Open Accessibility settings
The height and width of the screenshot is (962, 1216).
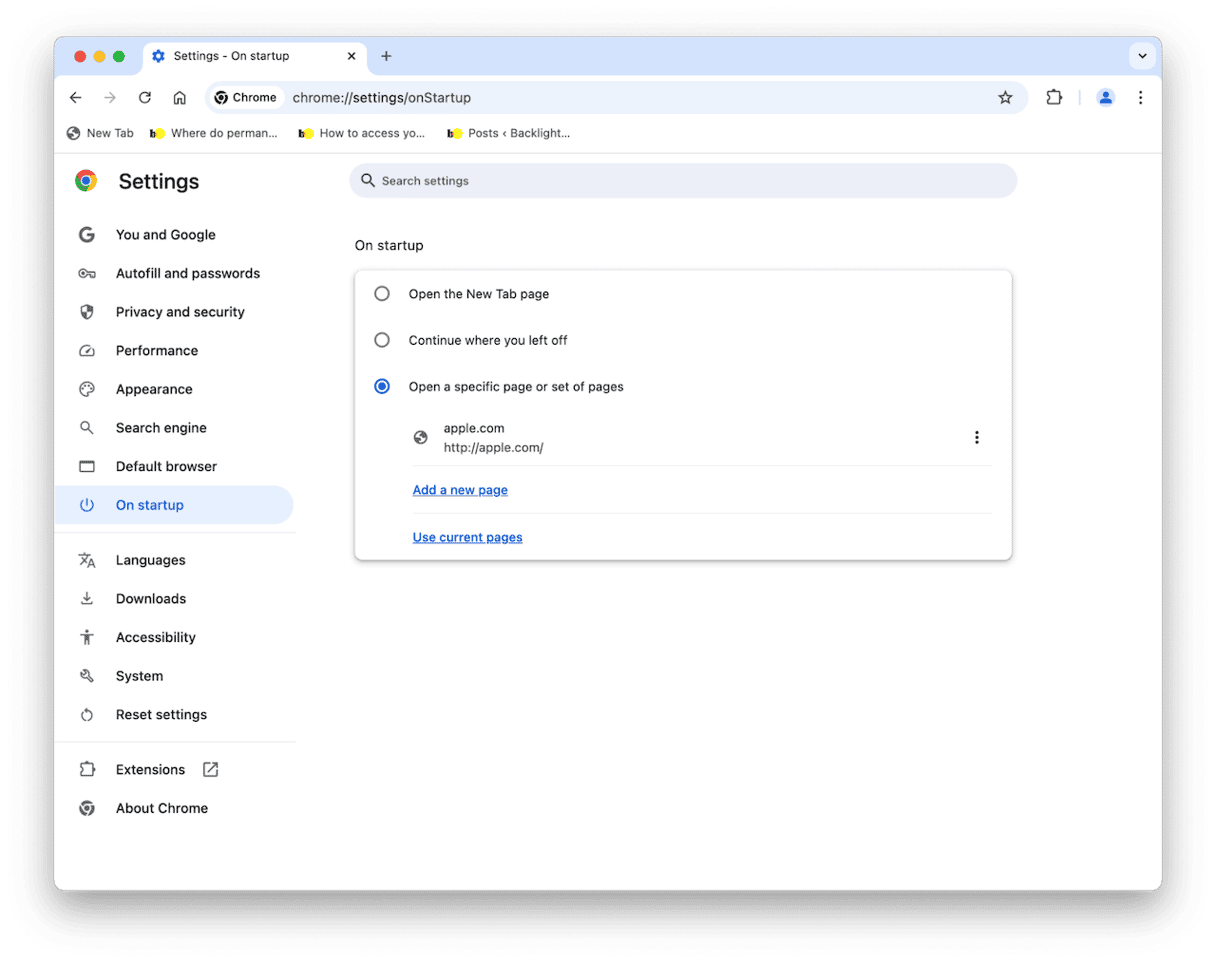[x=174, y=637]
